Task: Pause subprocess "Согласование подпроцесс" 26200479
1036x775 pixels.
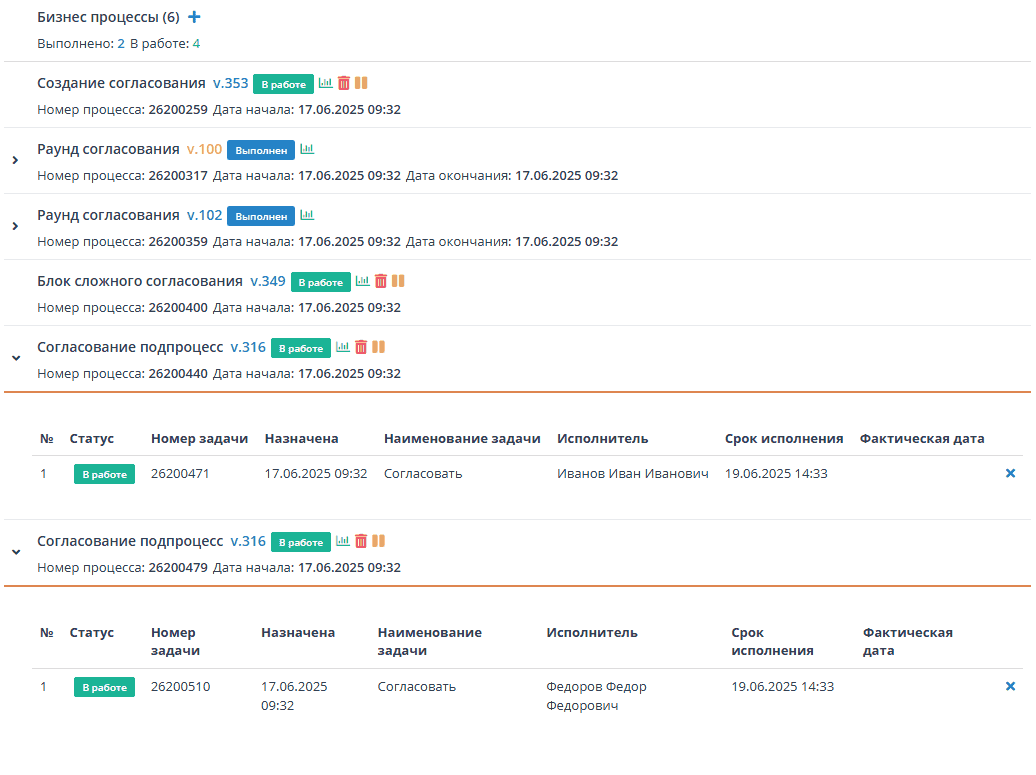Action: click(x=378, y=541)
